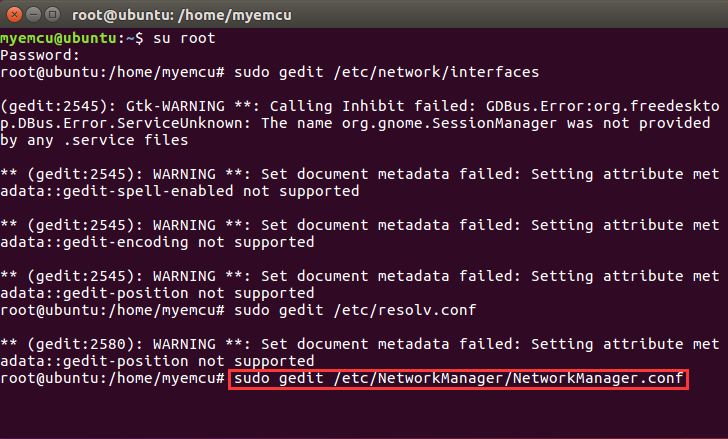The height and width of the screenshot is (439, 728).
Task: Click the 'su root' command text
Action: (x=184, y=38)
